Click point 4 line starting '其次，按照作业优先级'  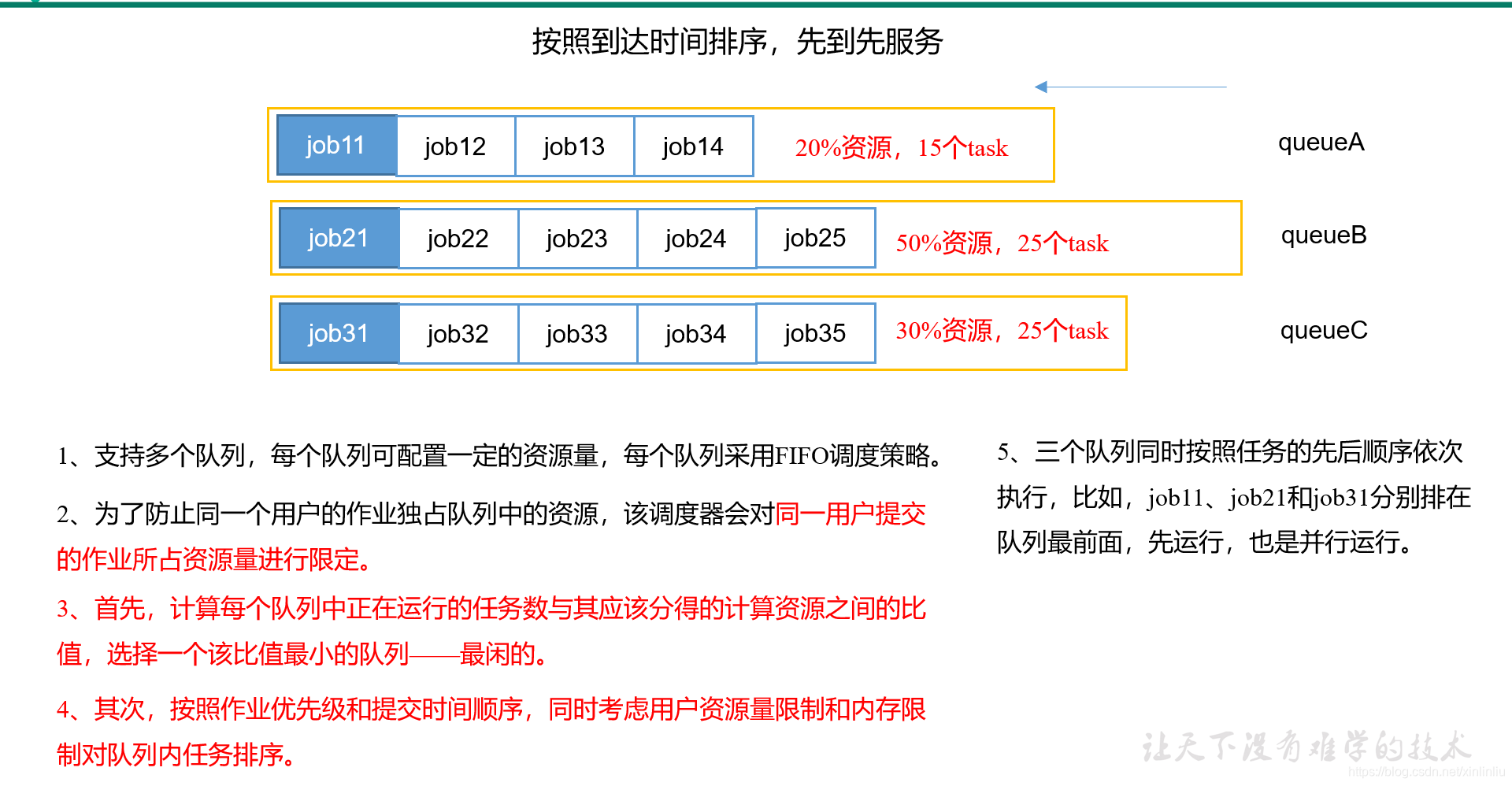(x=491, y=710)
